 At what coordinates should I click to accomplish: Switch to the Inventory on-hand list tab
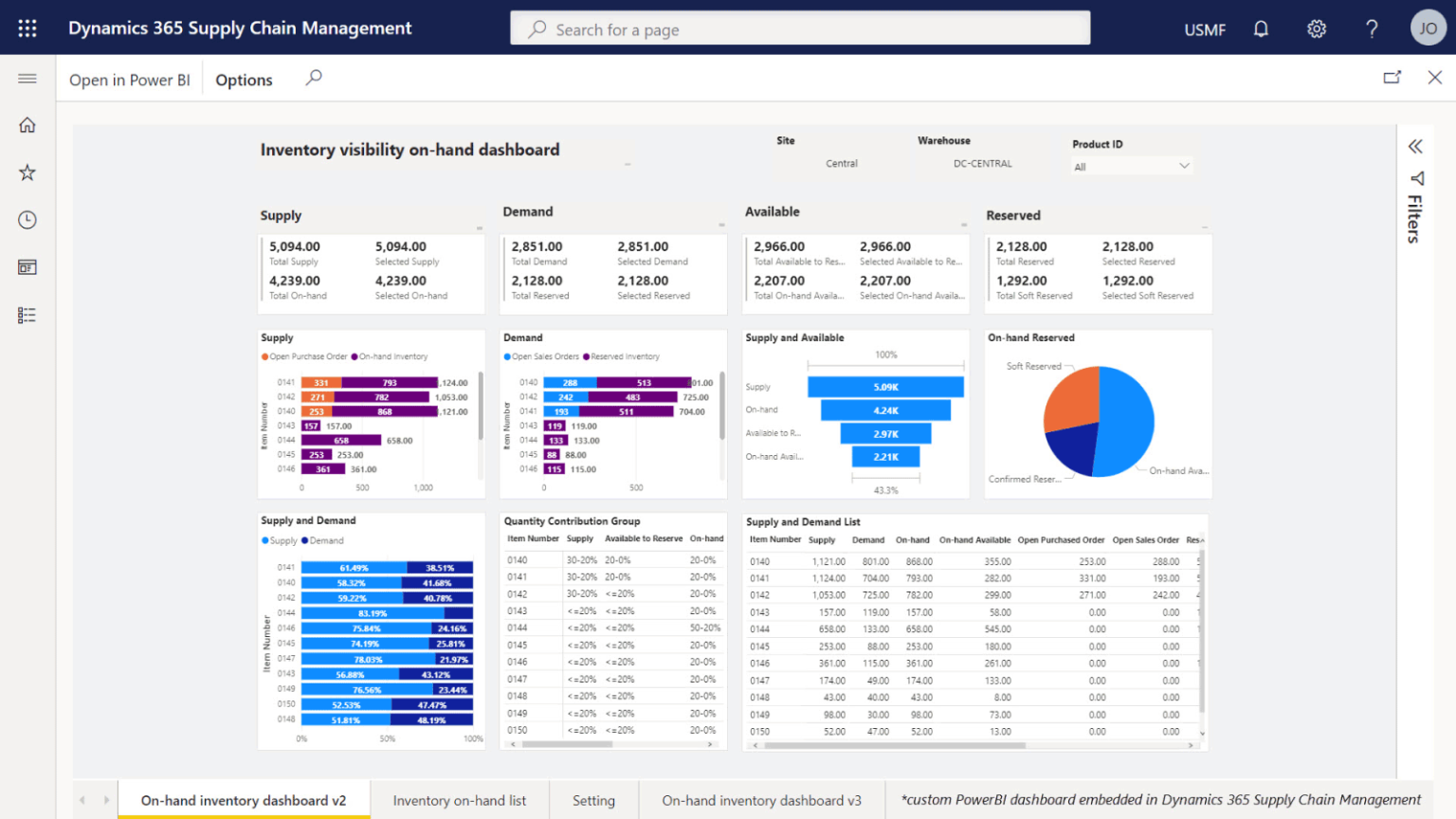click(460, 800)
